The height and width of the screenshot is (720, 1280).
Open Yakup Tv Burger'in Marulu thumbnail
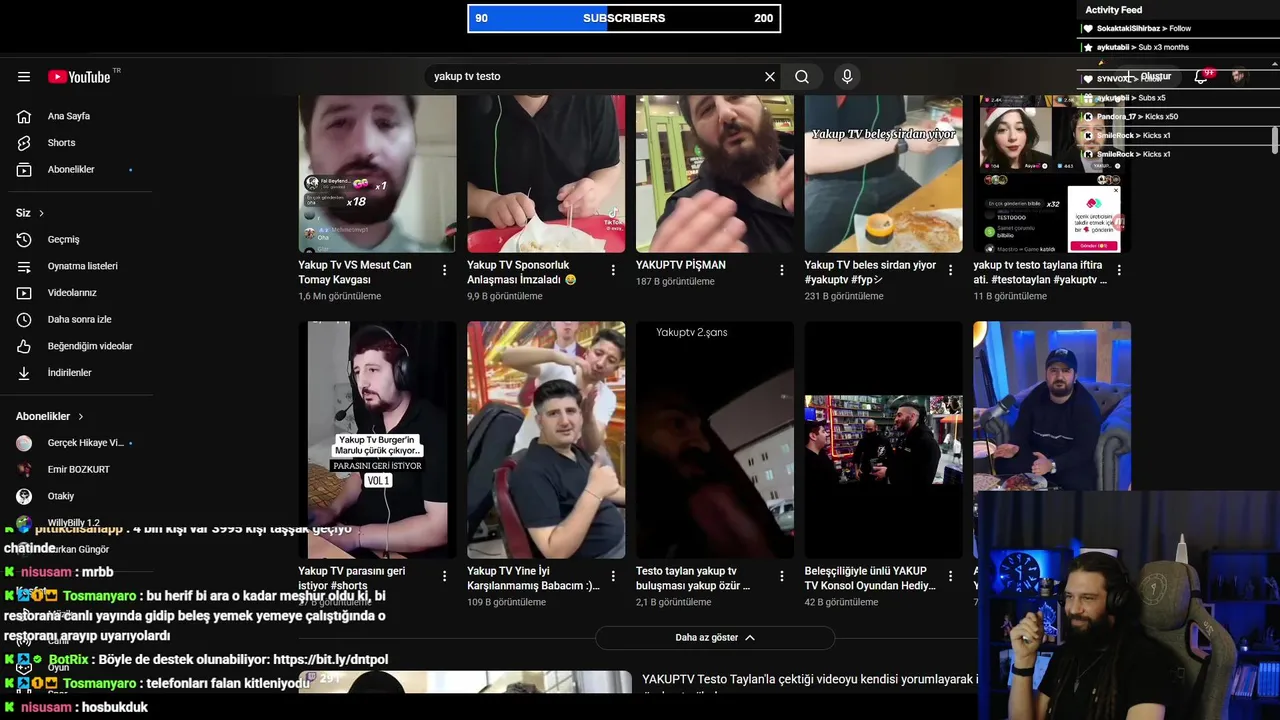377,439
